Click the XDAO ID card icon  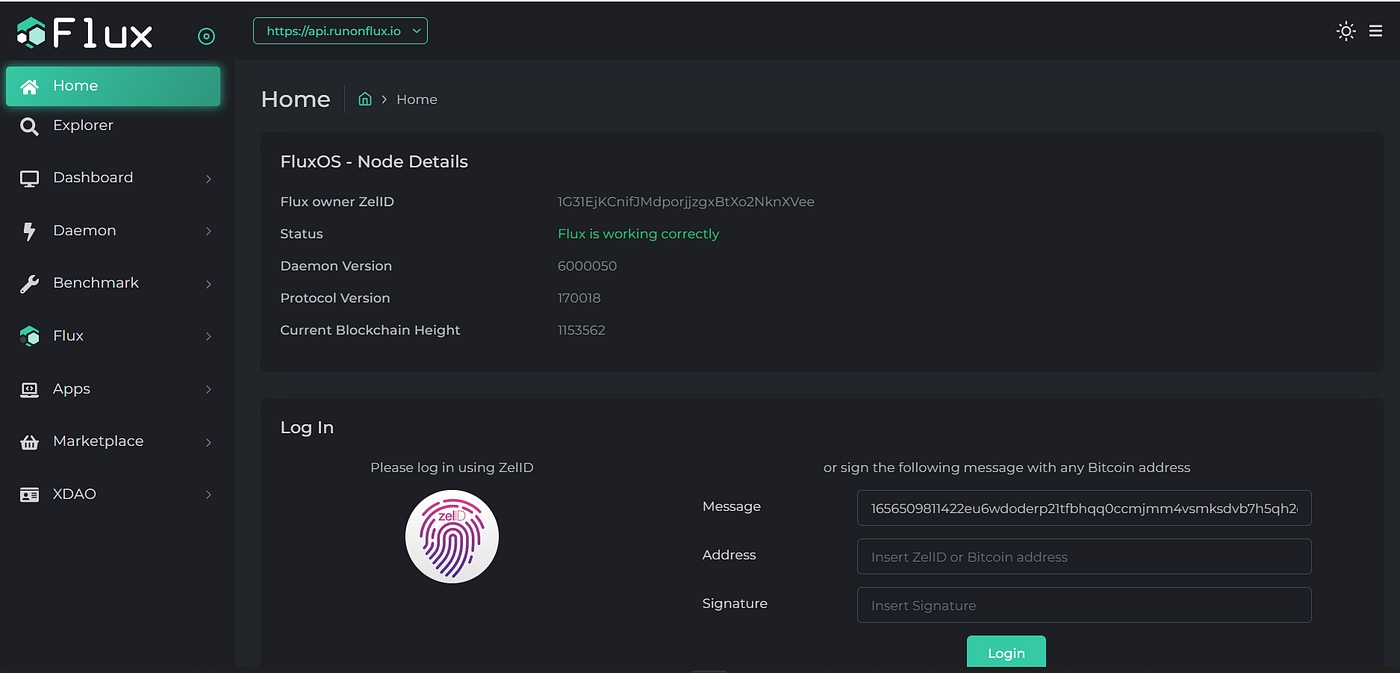pyautogui.click(x=30, y=494)
